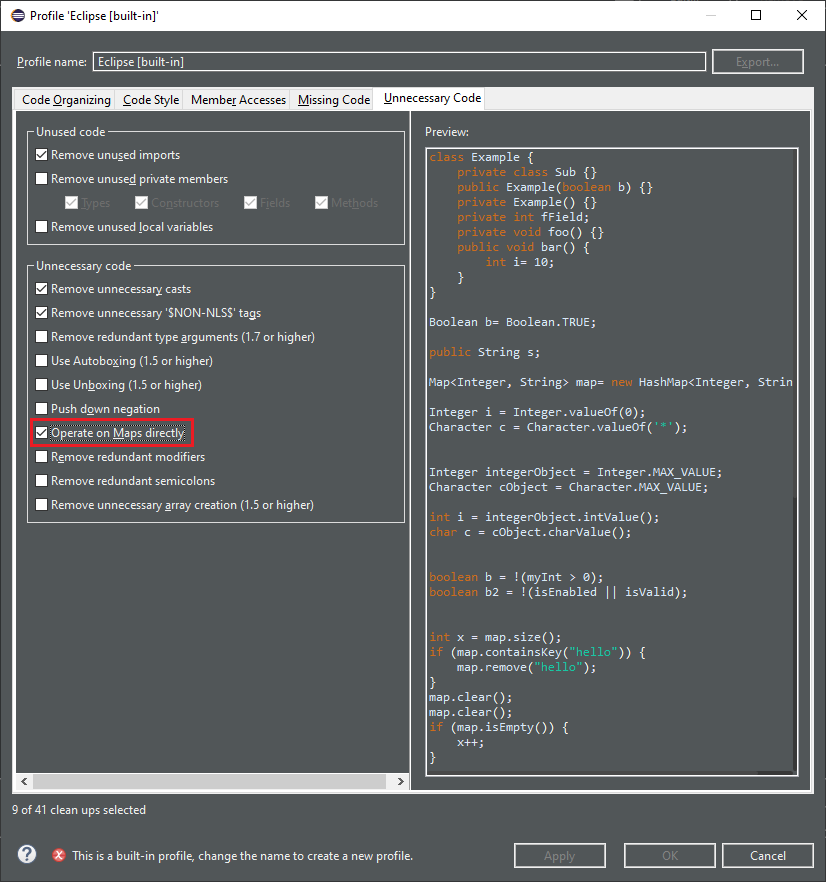This screenshot has width=826, height=882.
Task: Open the Code Style tab
Action: (x=151, y=100)
